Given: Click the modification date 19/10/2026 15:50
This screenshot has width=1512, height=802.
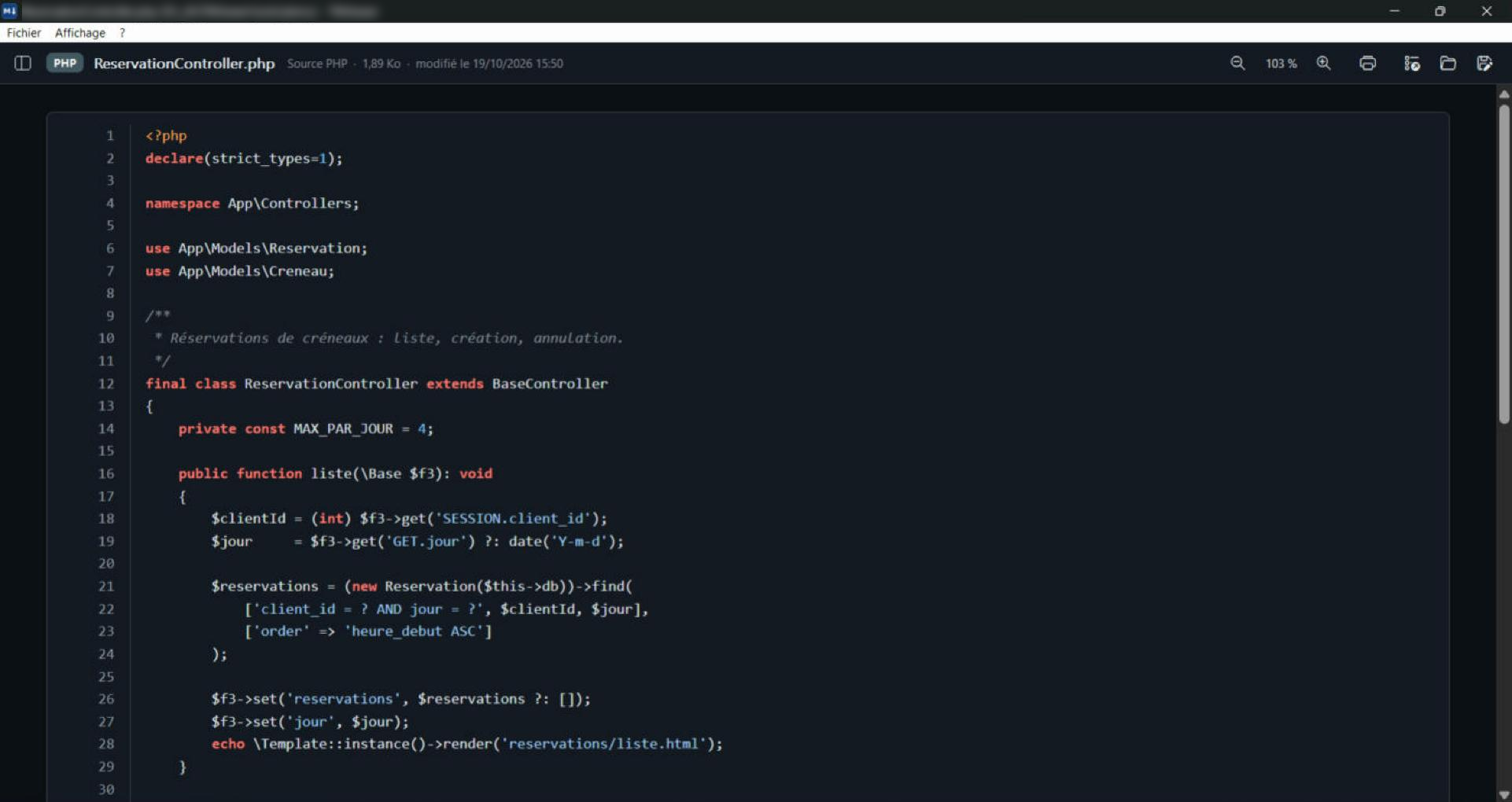Looking at the screenshot, I should (x=489, y=63).
